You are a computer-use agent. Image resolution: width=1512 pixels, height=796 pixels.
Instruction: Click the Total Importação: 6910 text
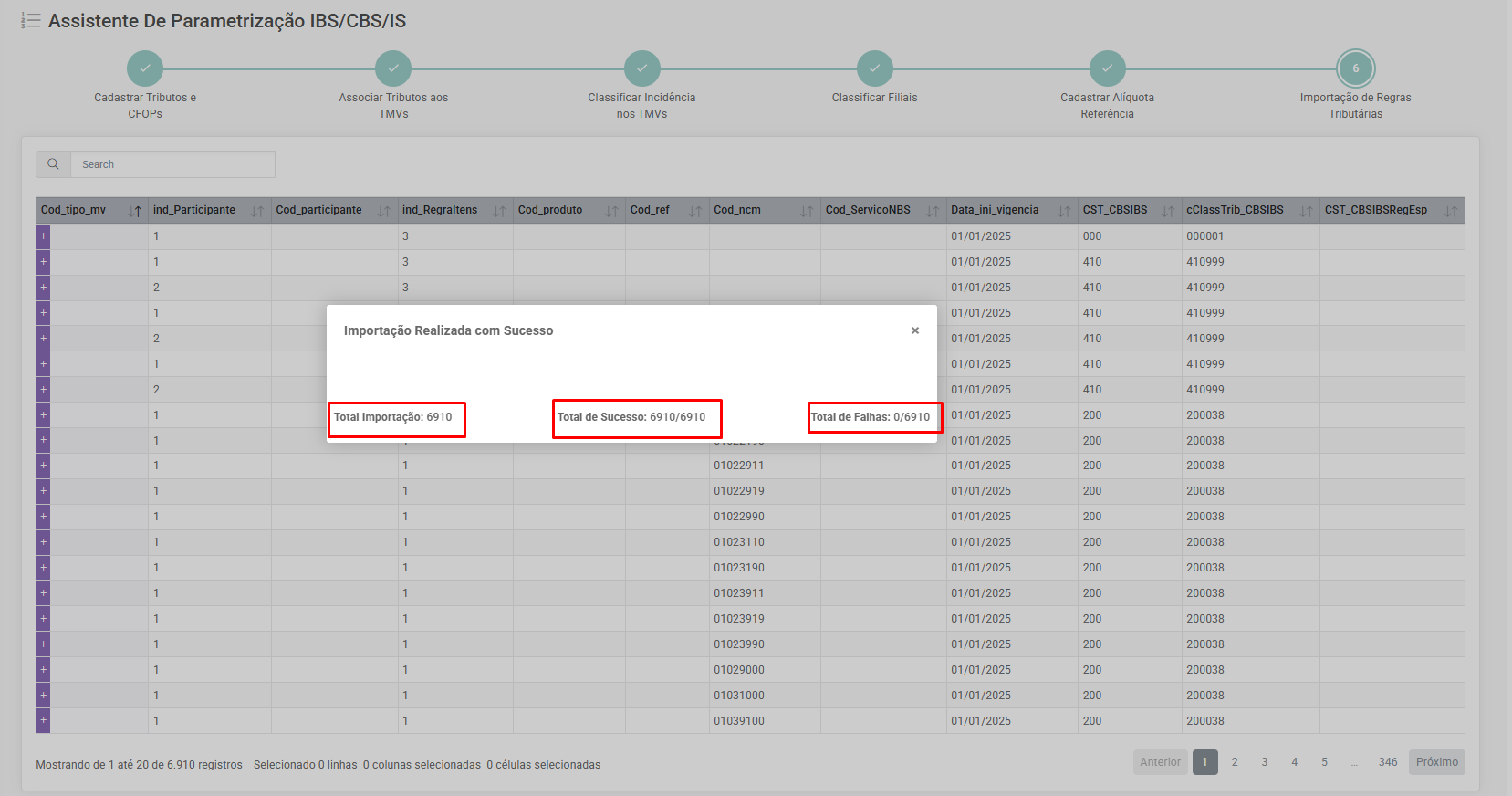tap(393, 417)
